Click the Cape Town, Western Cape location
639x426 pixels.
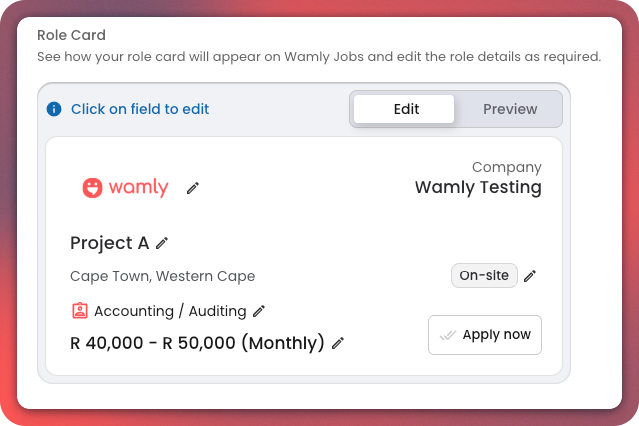[162, 276]
